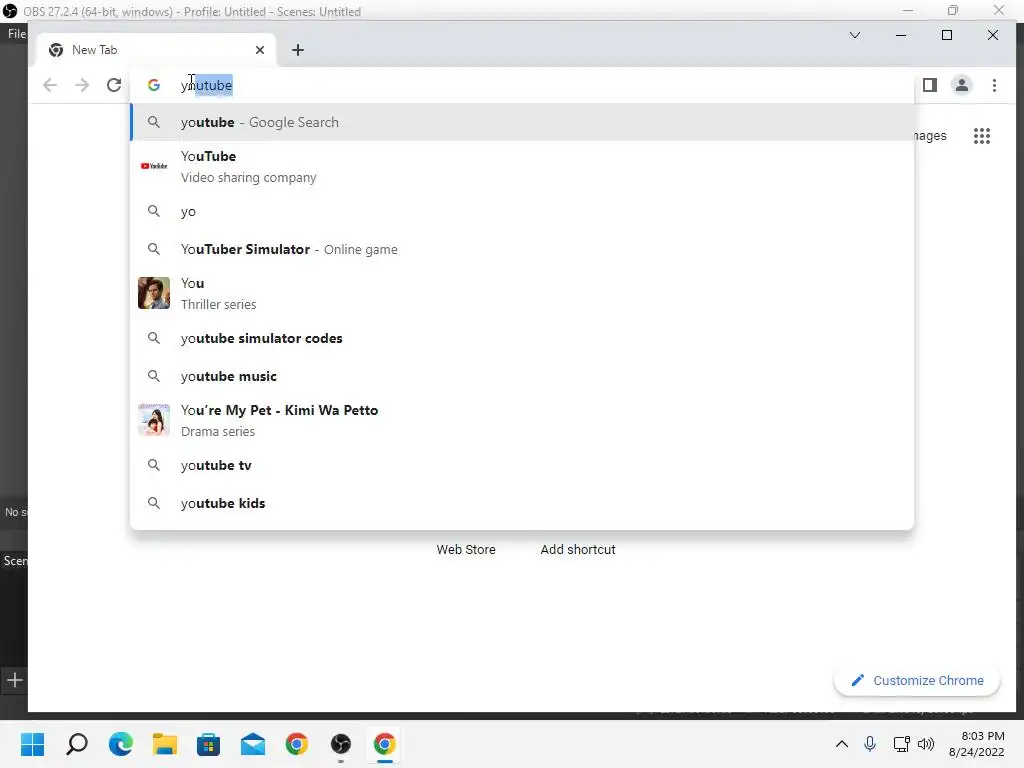Screen dimensions: 1024x768
Task: Click the Chrome back arrow
Action: (x=50, y=85)
